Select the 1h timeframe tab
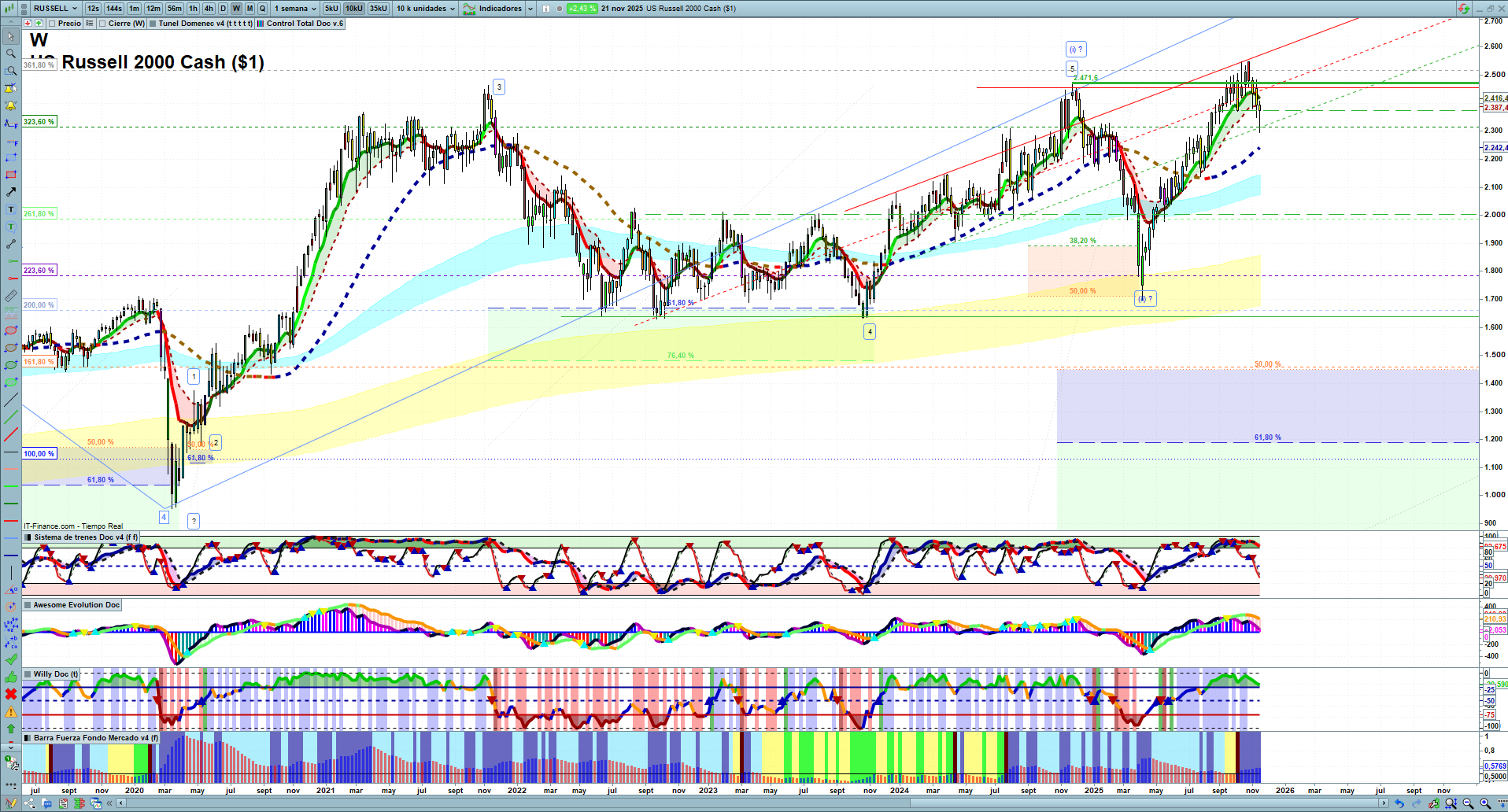The image size is (1508, 812). (x=193, y=9)
